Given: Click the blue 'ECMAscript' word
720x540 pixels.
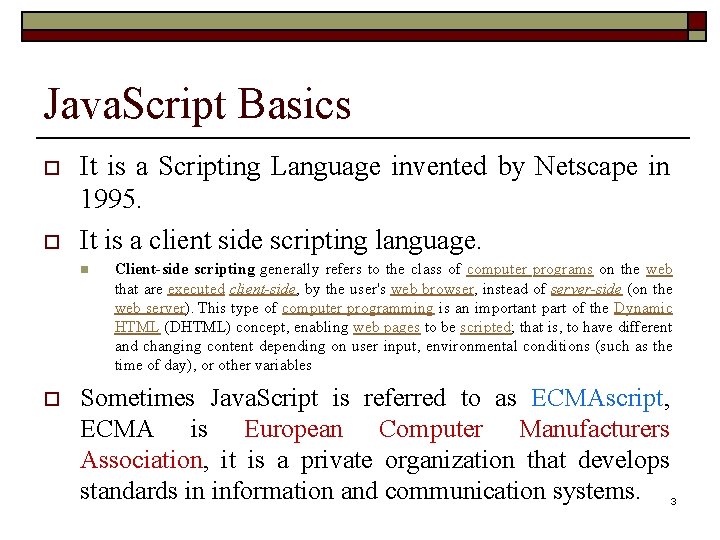Looking at the screenshot, I should pos(597,398).
